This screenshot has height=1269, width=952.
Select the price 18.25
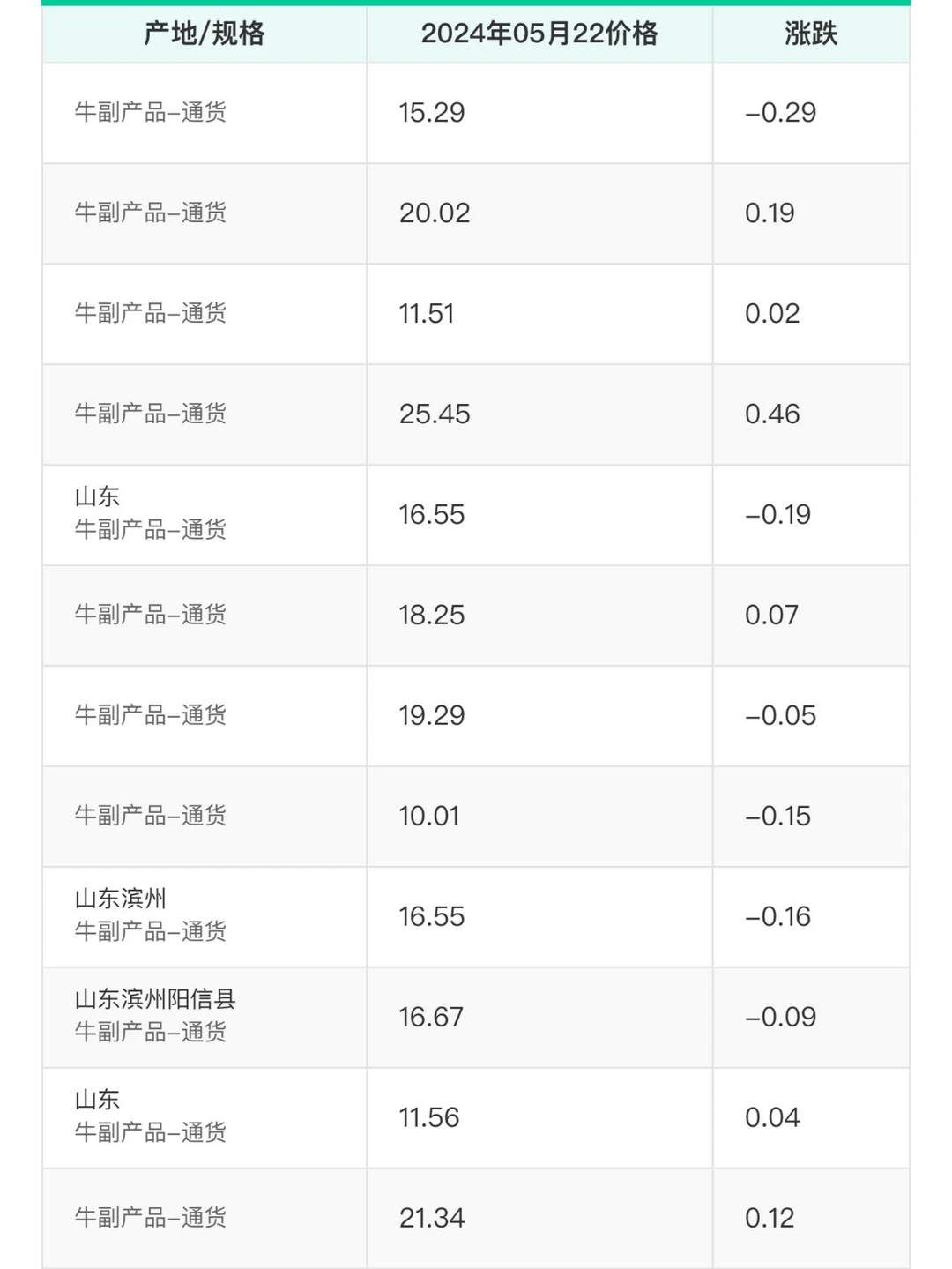pyautogui.click(x=432, y=616)
